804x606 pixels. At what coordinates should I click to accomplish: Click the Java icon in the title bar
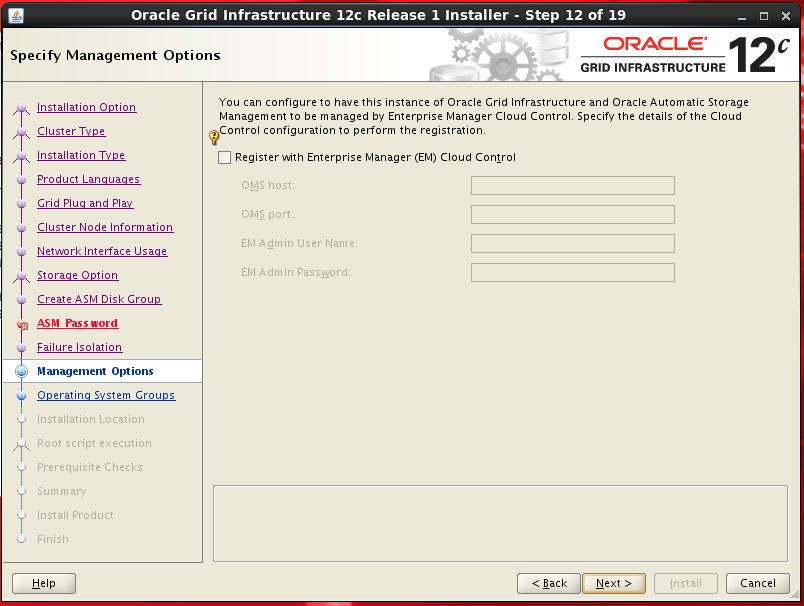16,15
